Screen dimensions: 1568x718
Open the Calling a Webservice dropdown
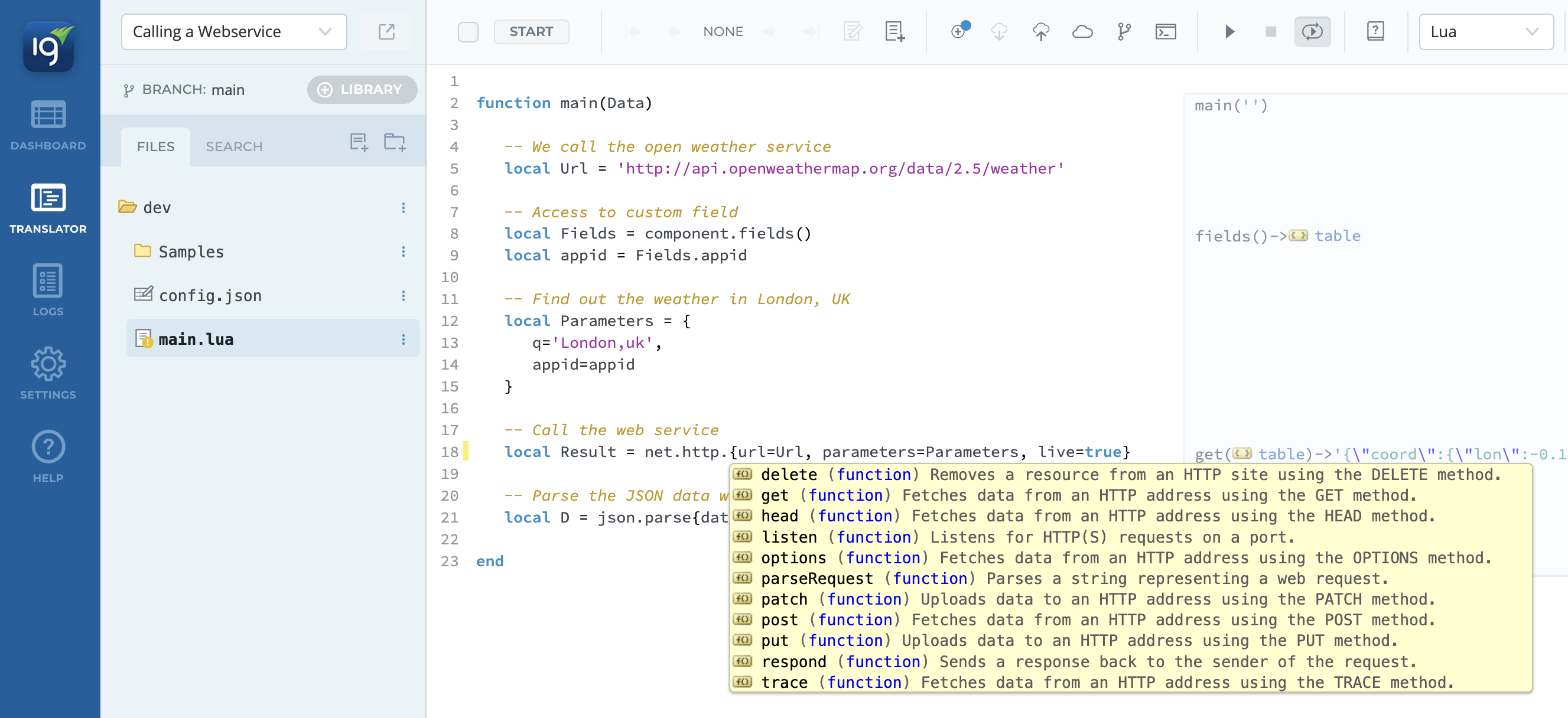point(234,32)
